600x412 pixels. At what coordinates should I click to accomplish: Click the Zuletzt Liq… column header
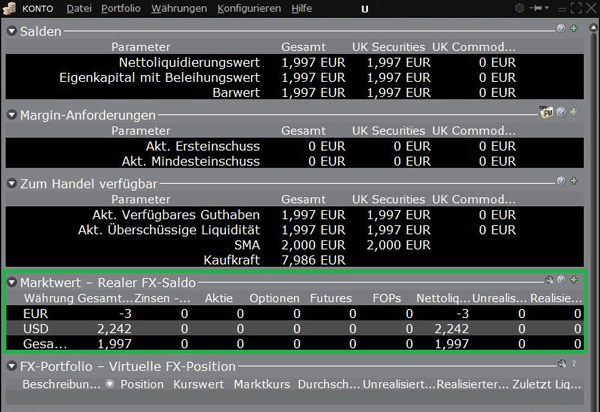(x=547, y=384)
